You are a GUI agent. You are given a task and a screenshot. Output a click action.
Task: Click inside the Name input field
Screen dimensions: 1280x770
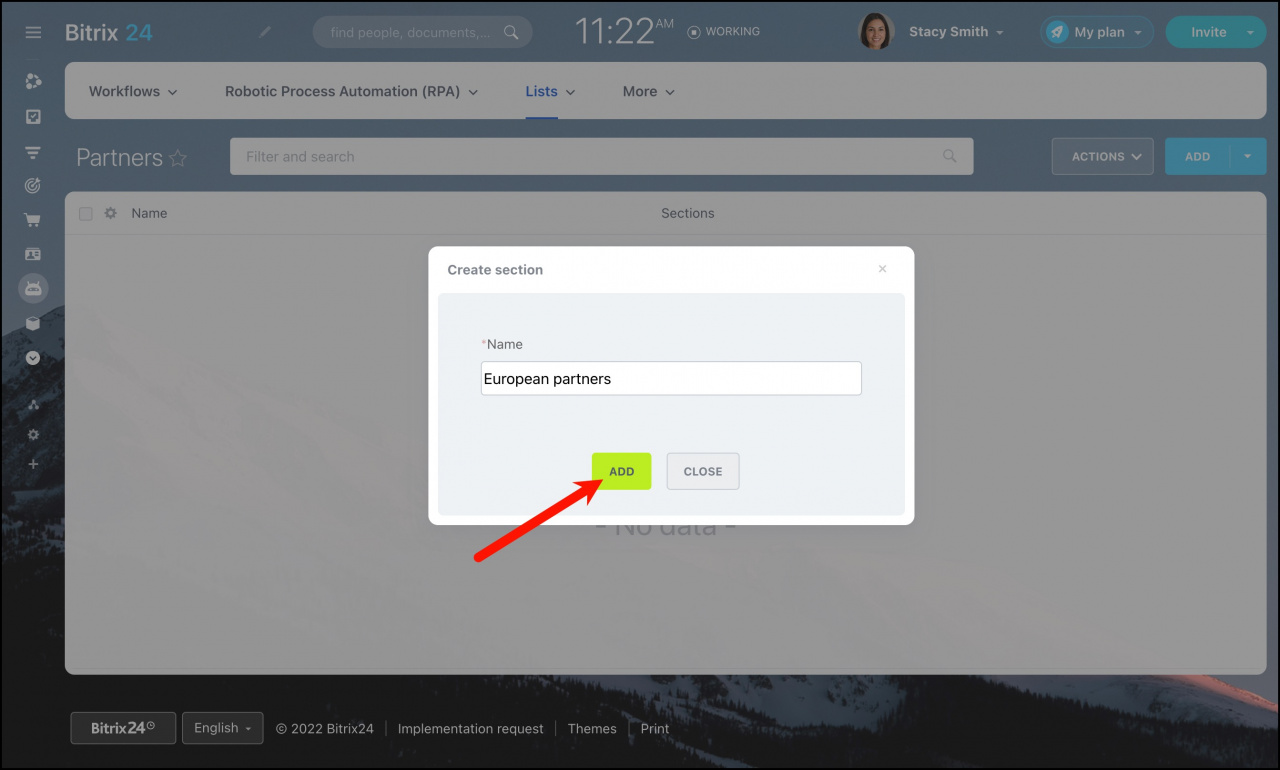point(670,378)
